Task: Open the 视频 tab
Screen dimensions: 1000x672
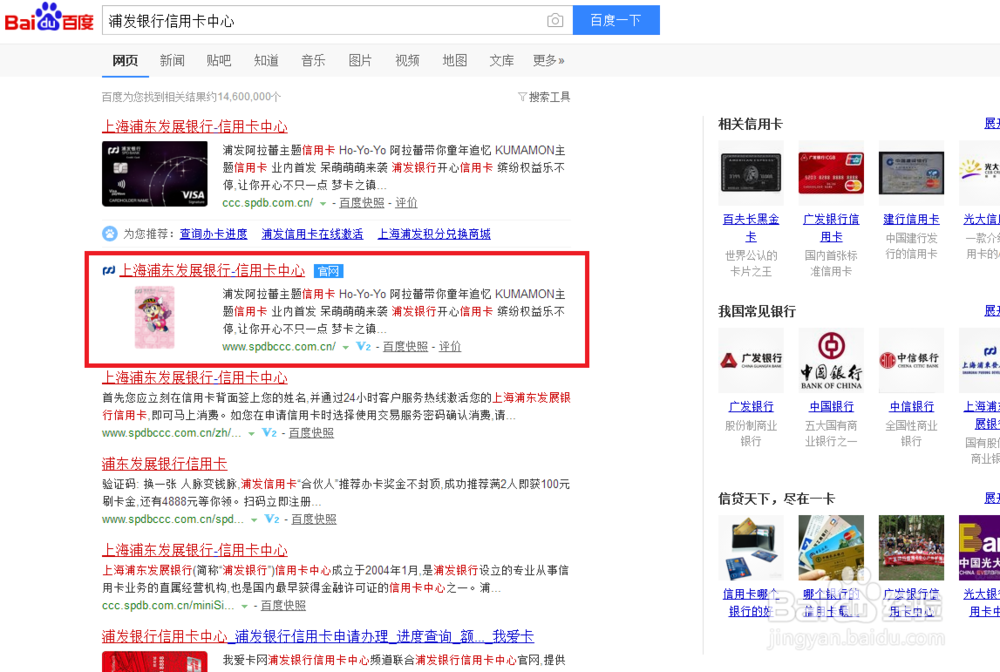Action: (408, 61)
